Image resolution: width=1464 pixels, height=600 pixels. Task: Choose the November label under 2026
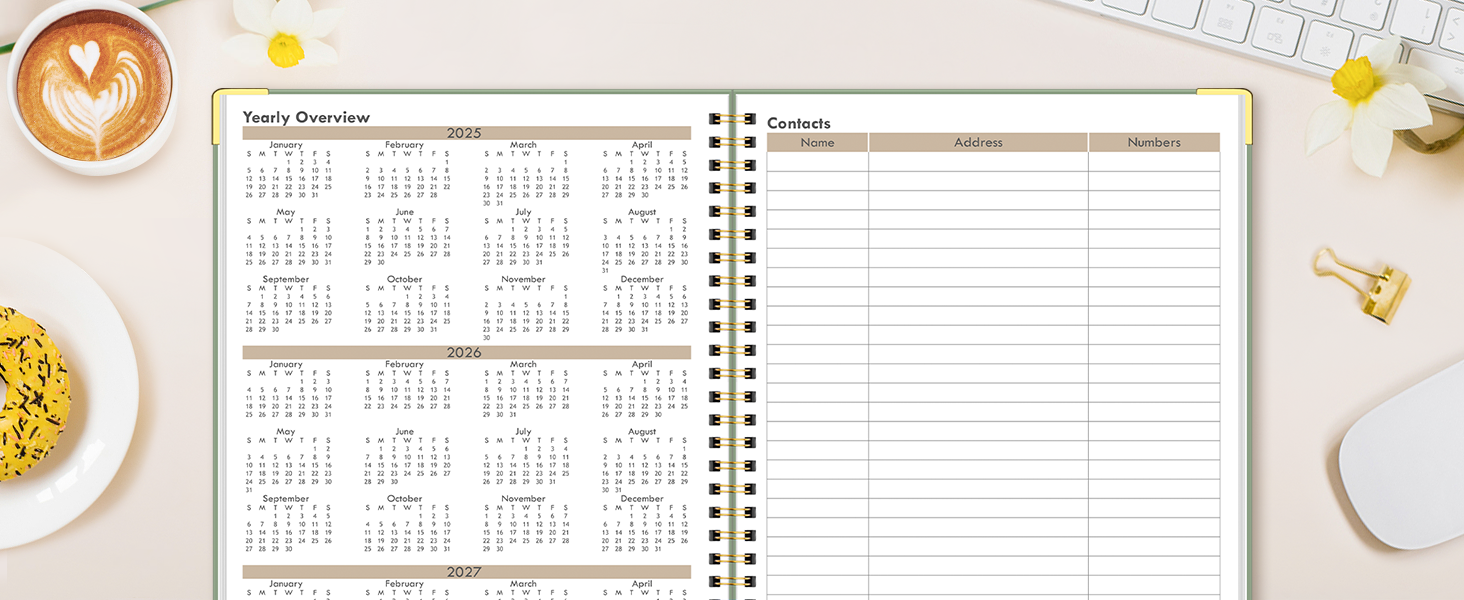524,499
